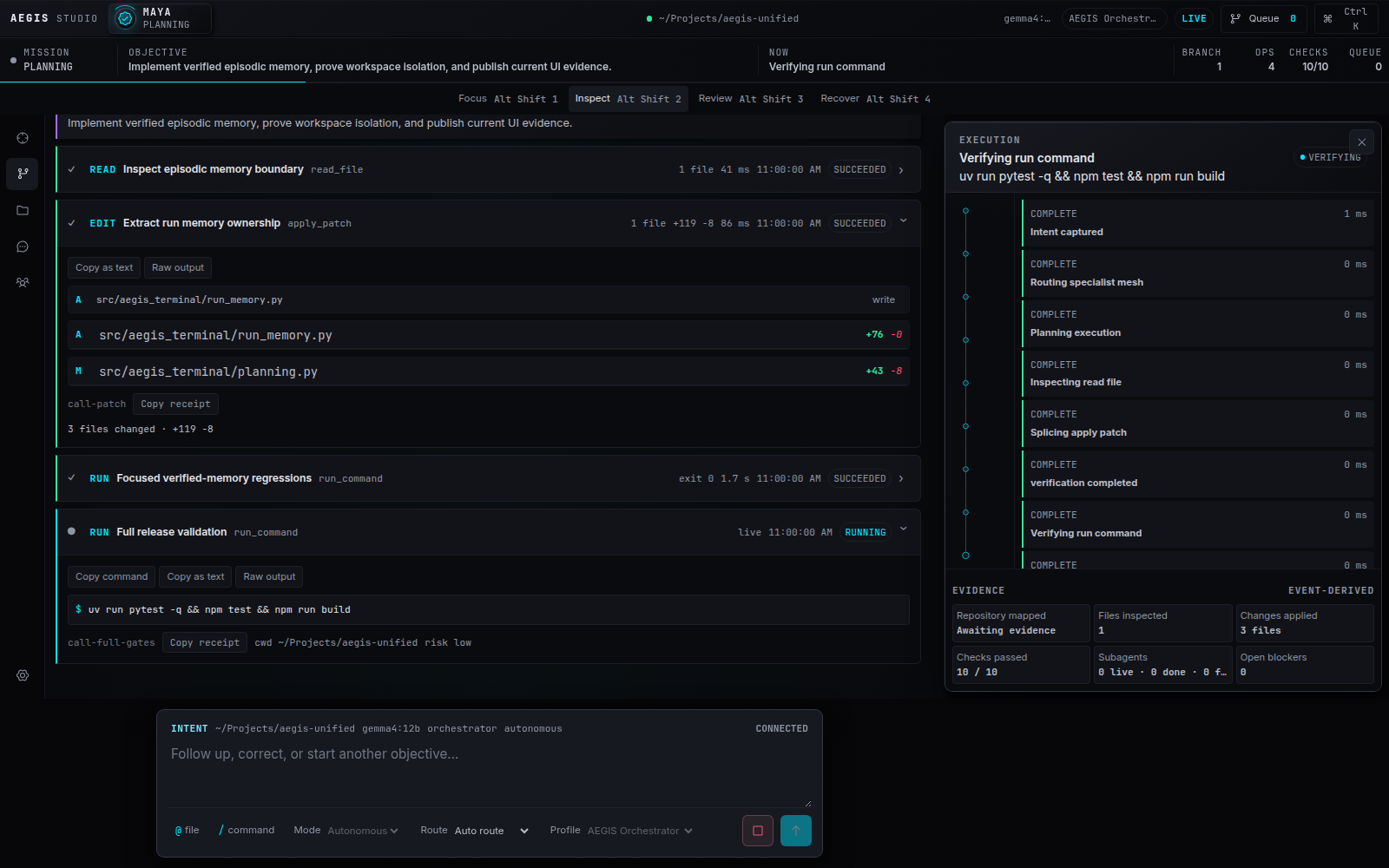Viewport: 1389px width, 868px height.
Task: Open the Queue button in the top bar
Action: 1264,18
